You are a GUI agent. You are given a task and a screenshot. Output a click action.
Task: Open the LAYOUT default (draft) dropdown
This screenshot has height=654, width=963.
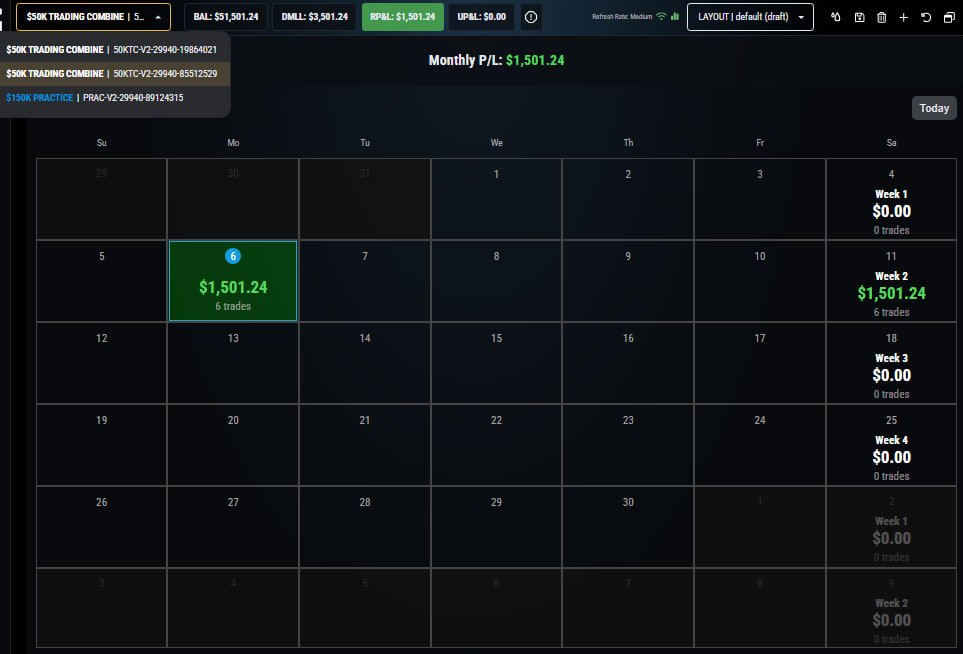pos(750,17)
